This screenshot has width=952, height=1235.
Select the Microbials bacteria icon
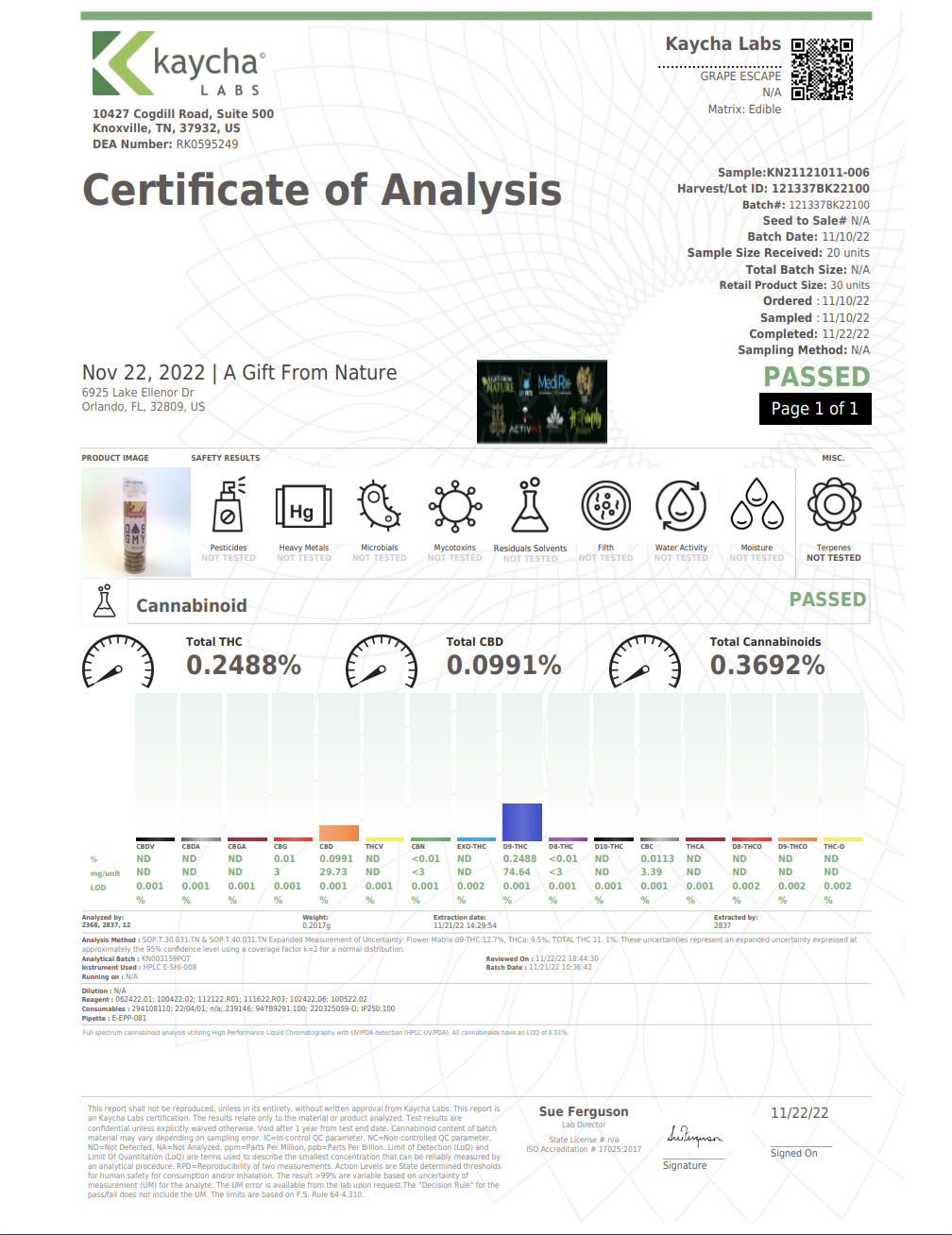pos(379,505)
